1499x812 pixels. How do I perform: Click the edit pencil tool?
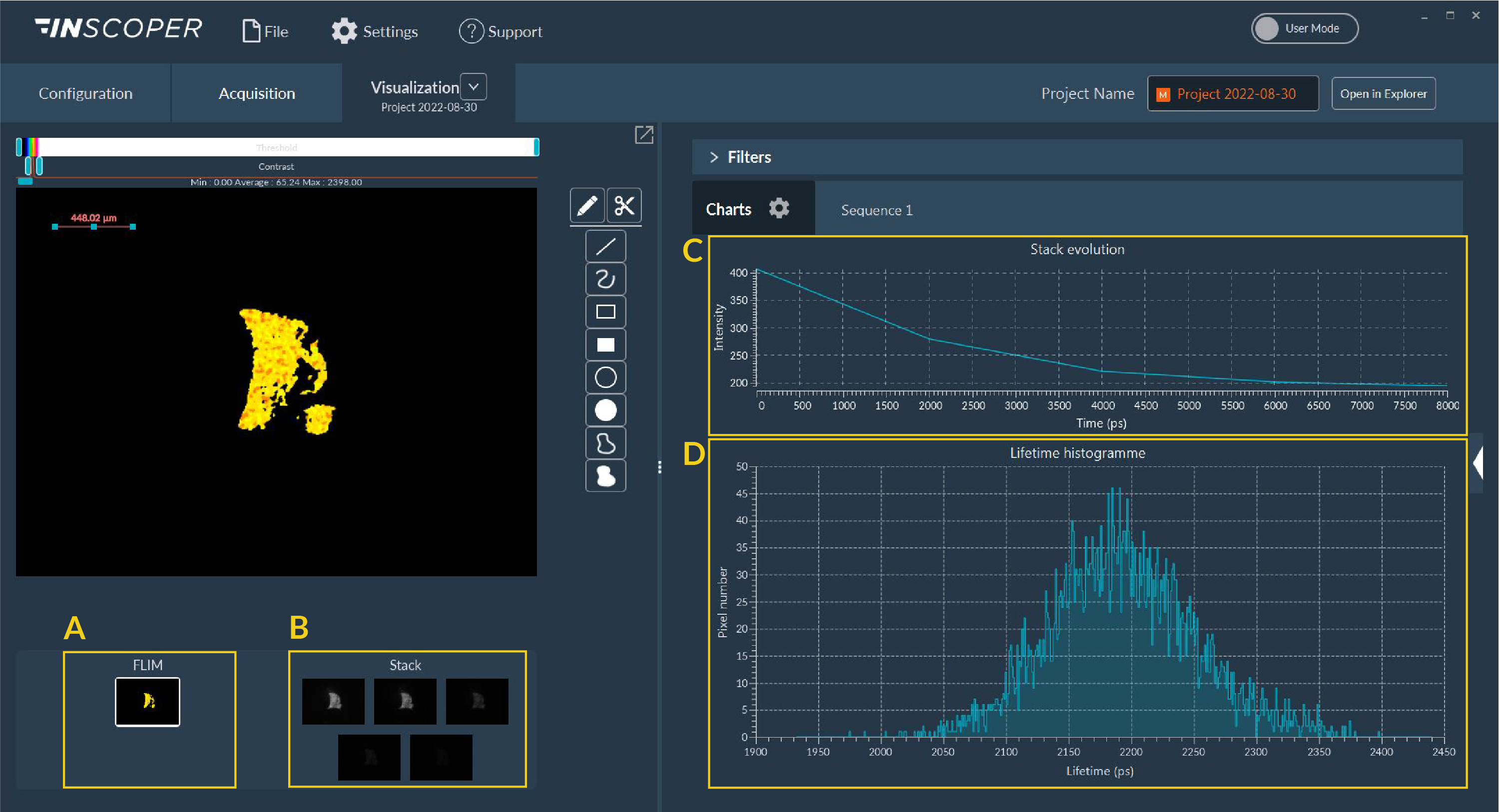point(588,206)
